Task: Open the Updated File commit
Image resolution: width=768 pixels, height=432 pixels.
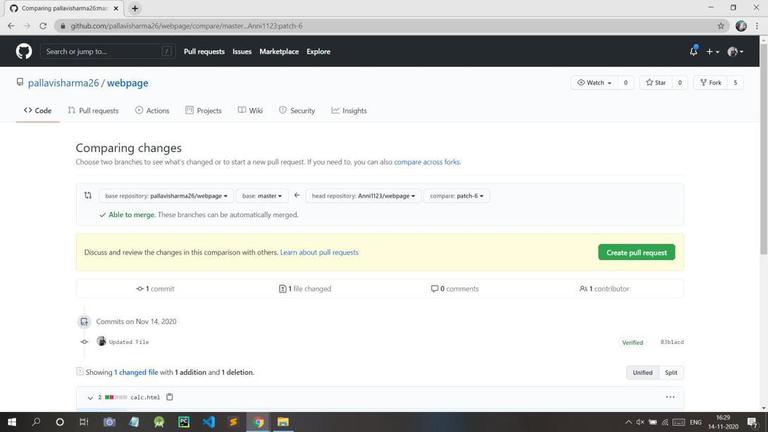Action: point(129,342)
